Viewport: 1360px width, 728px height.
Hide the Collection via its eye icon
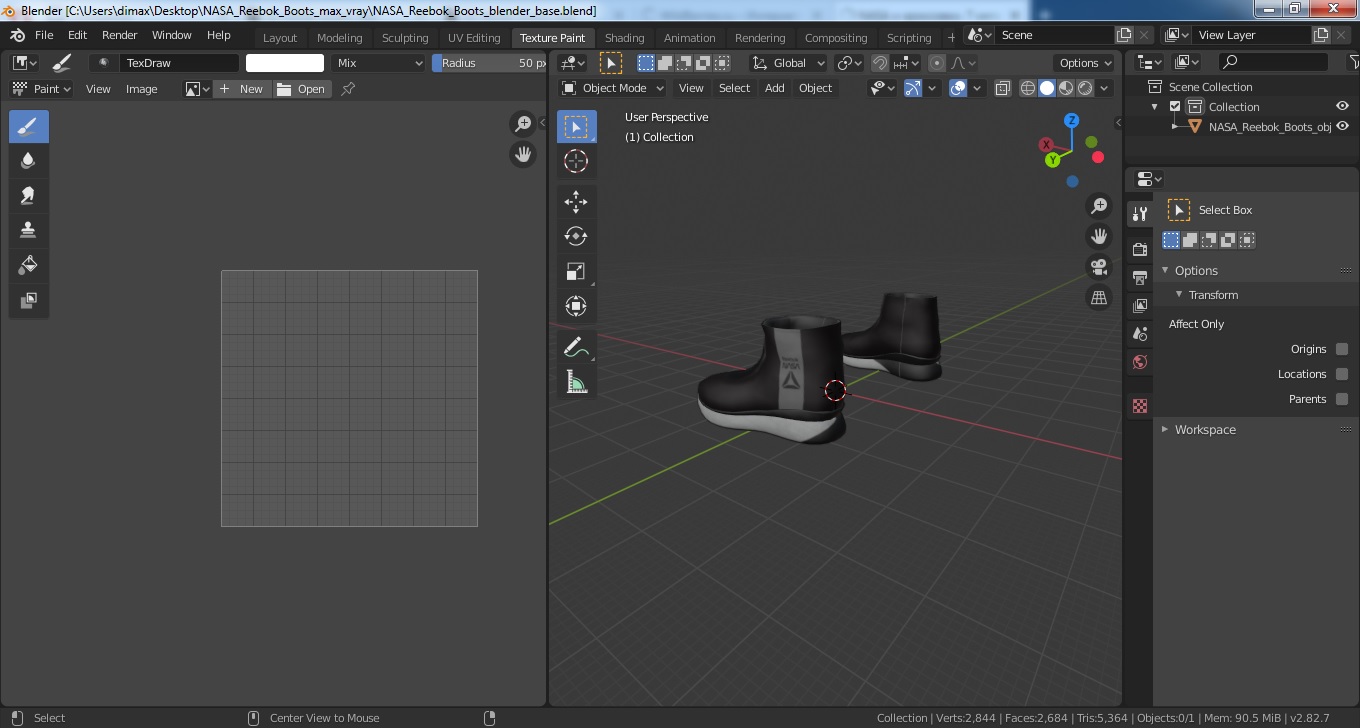1343,107
